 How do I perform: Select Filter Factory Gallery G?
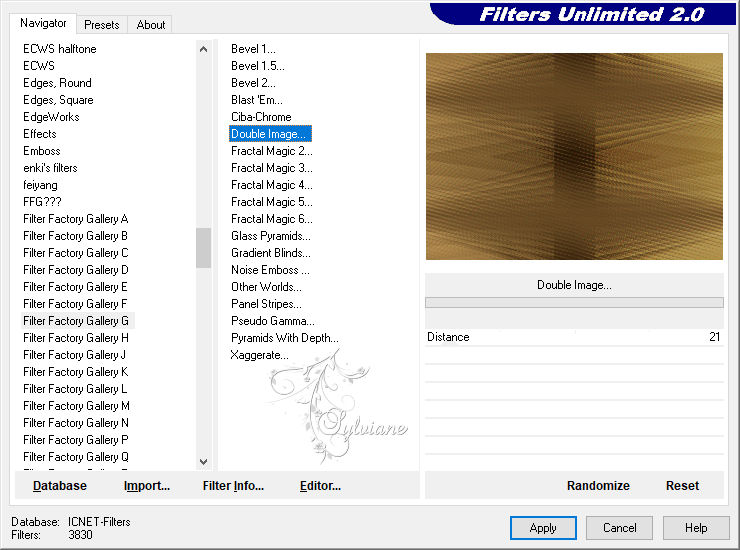pyautogui.click(x=77, y=321)
